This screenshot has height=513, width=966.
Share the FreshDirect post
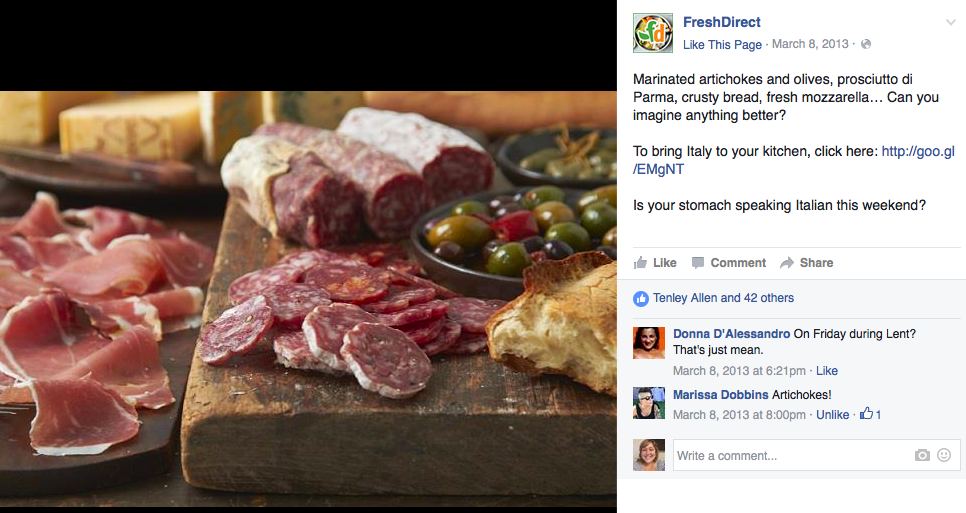pos(806,263)
